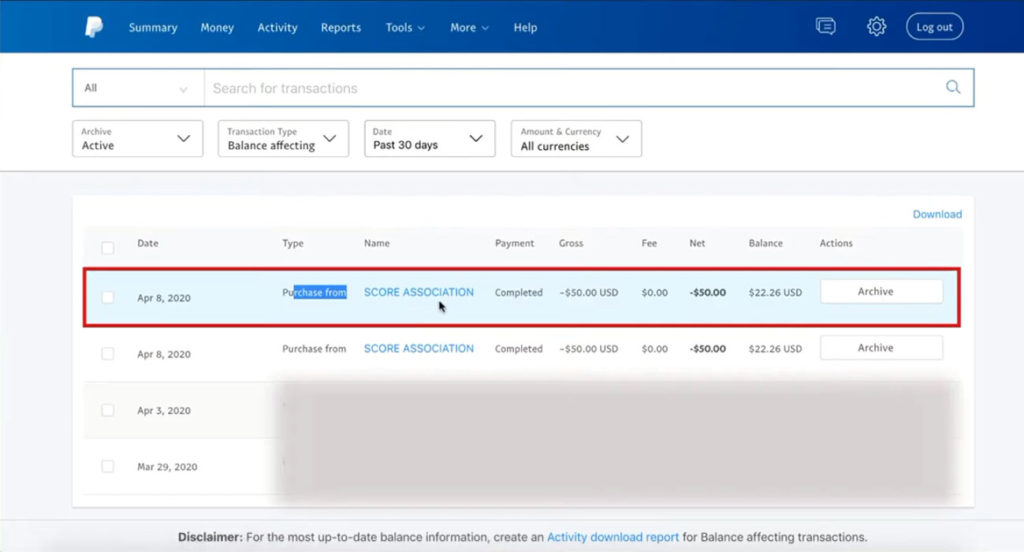Open the Archive Active filter dropdown

click(137, 138)
